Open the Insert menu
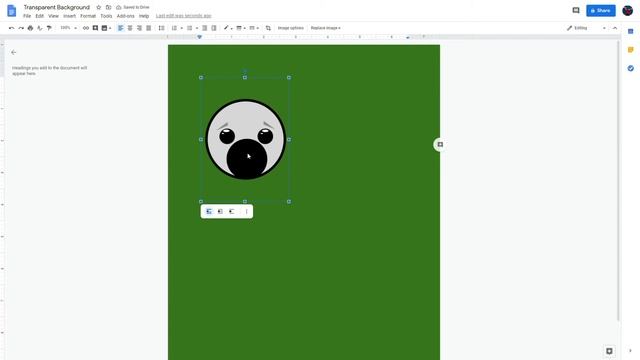Screen dimensions: 640x360 69,16
